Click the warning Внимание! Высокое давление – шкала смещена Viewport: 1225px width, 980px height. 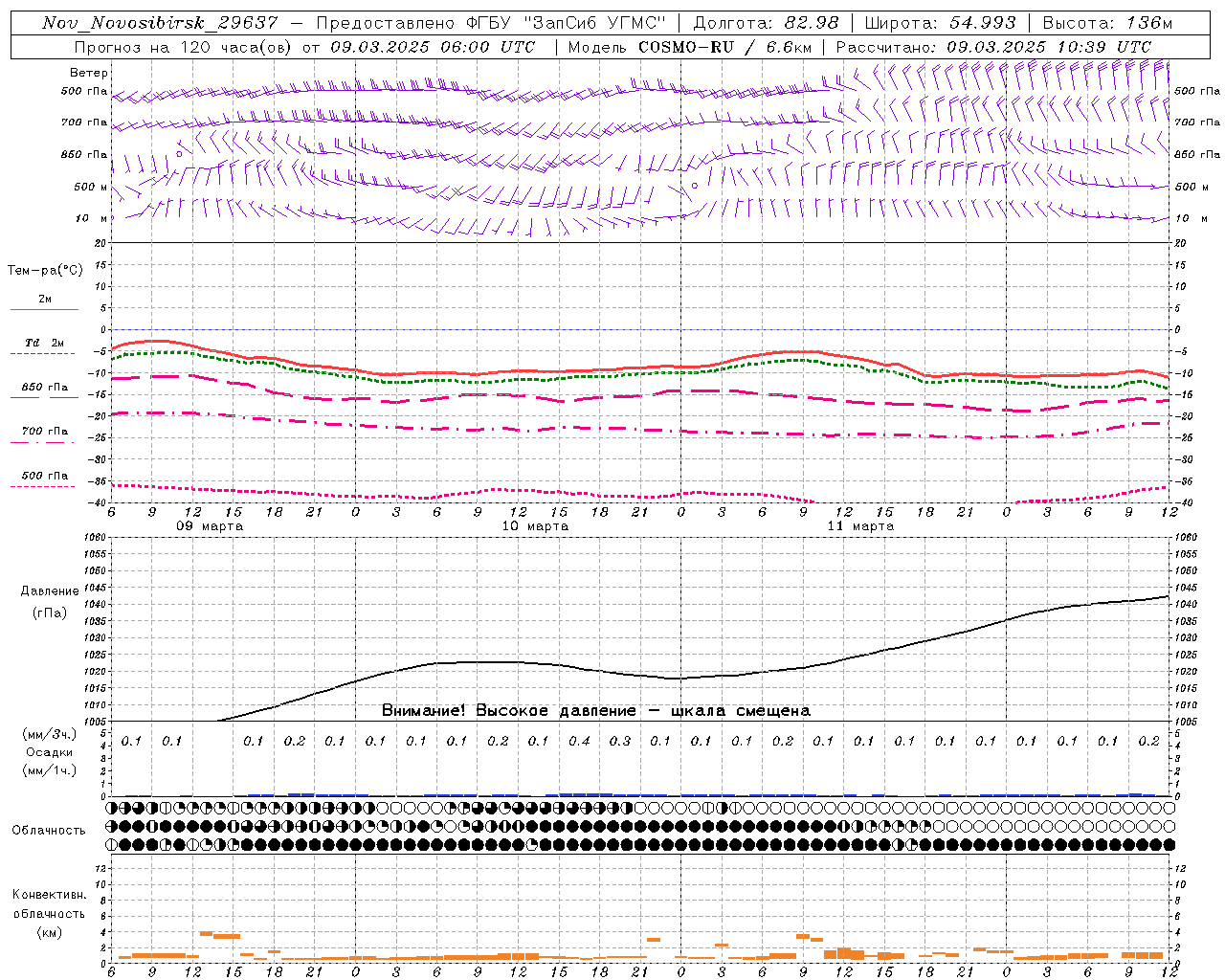coord(595,711)
